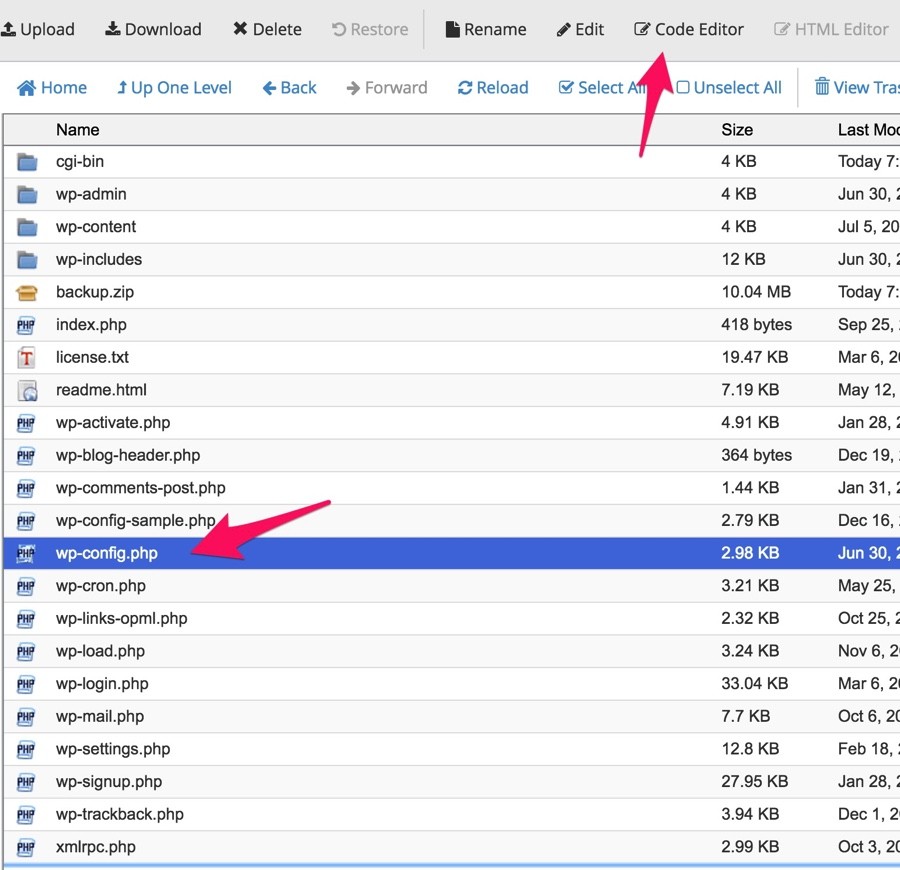Click the 27.95 KB size cell
Screen dimensions: 900x870
pos(755,782)
